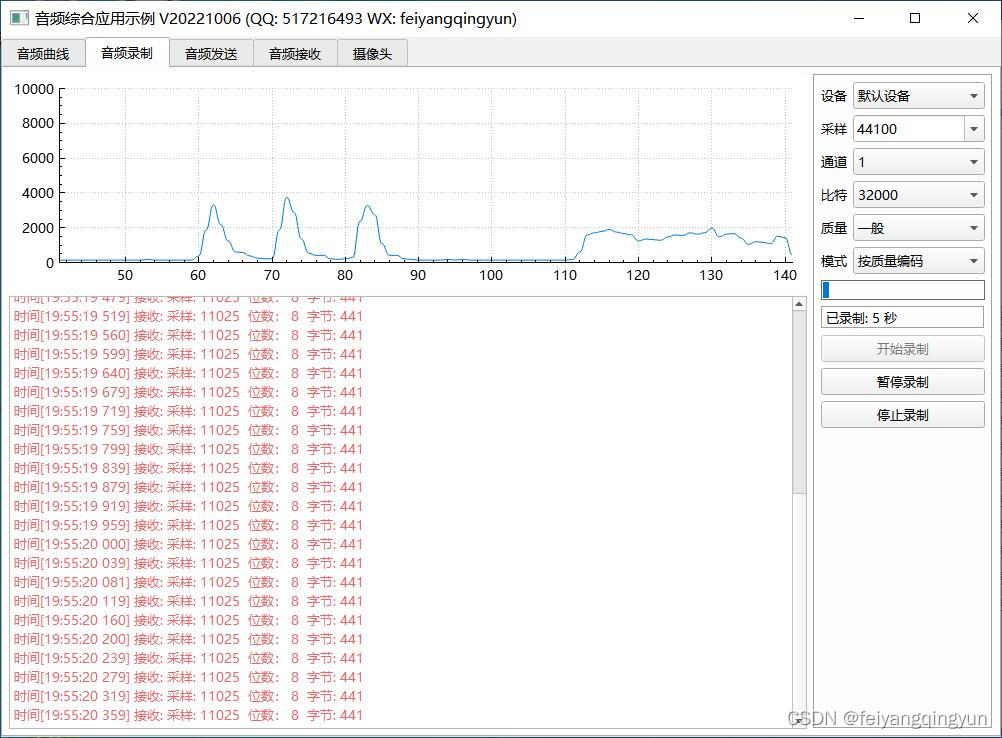Click the application icon in title bar

[19, 18]
